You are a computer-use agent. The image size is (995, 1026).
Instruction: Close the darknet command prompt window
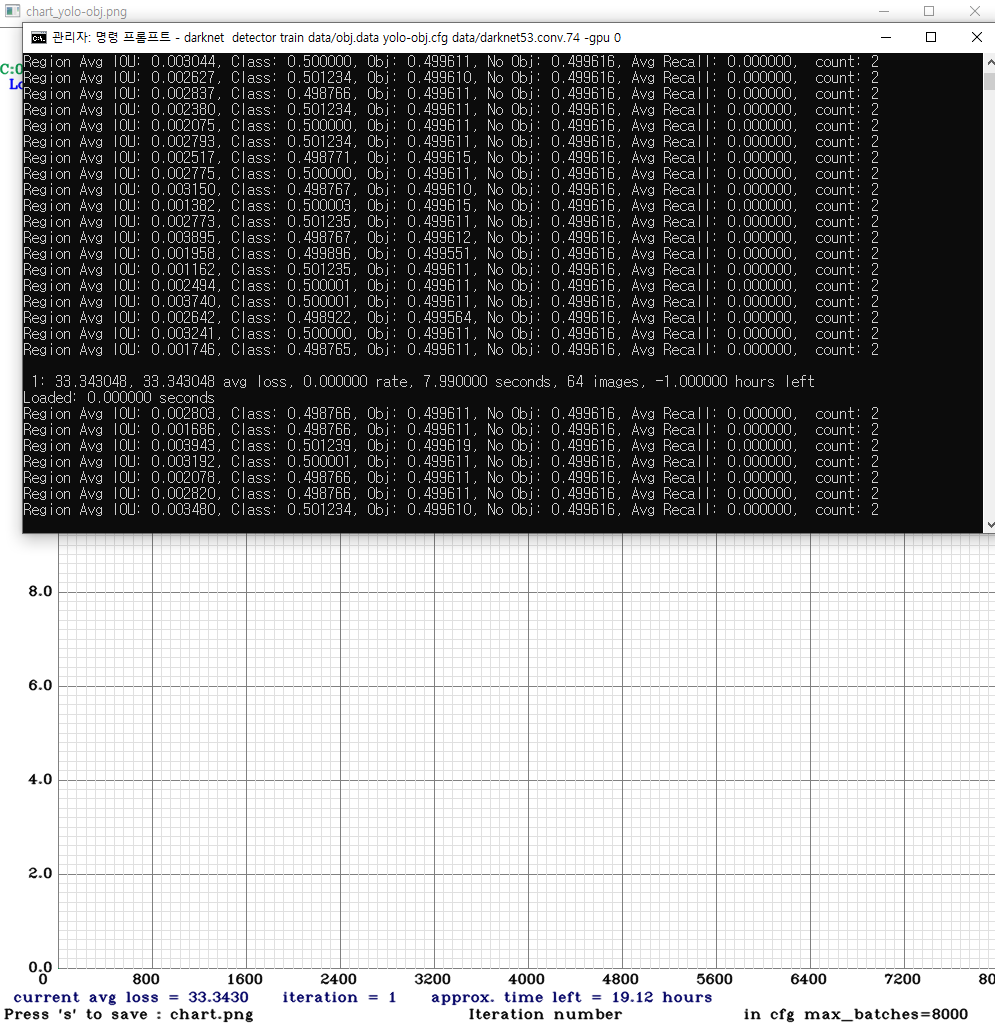976,37
